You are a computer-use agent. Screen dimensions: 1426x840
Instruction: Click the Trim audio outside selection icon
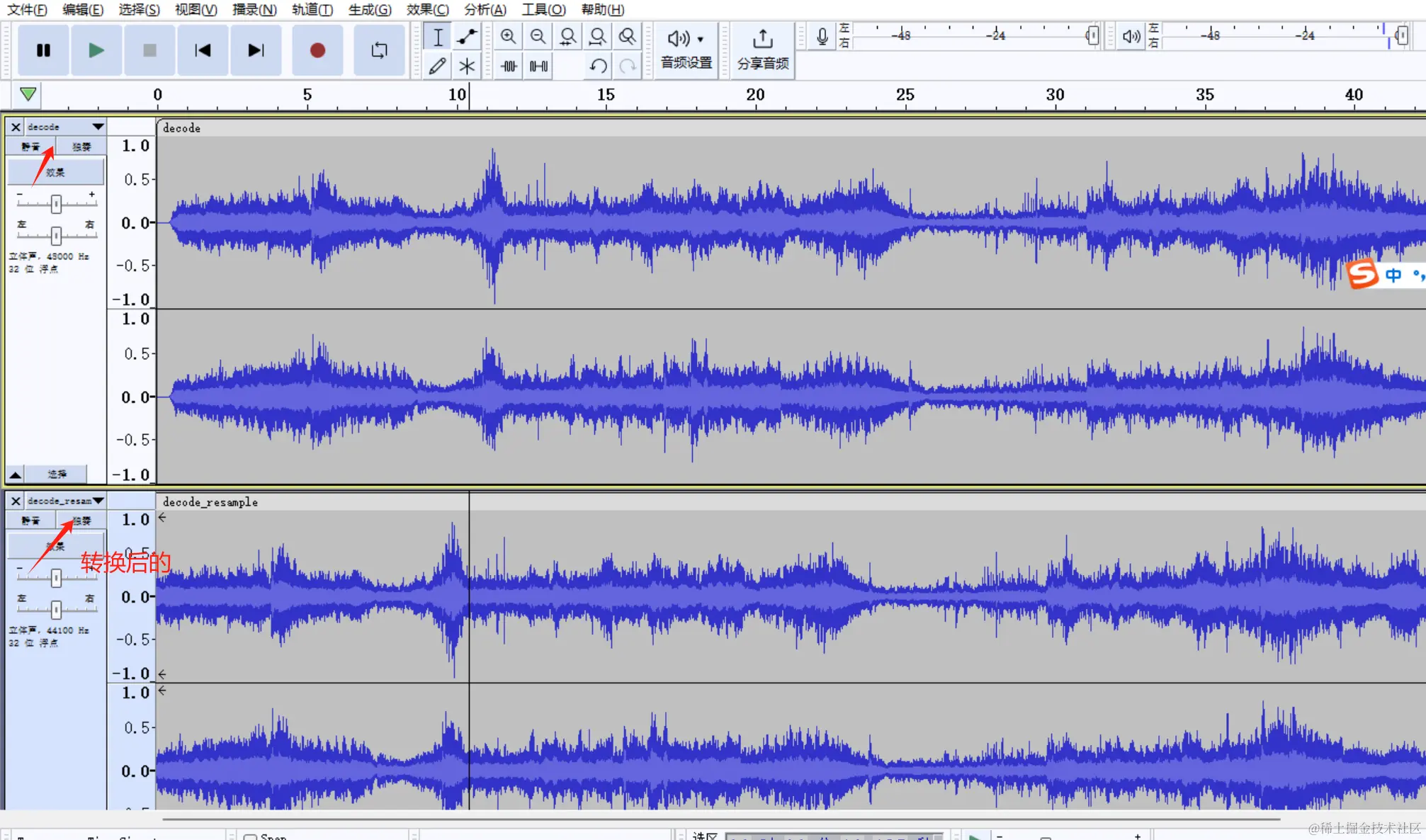click(509, 67)
